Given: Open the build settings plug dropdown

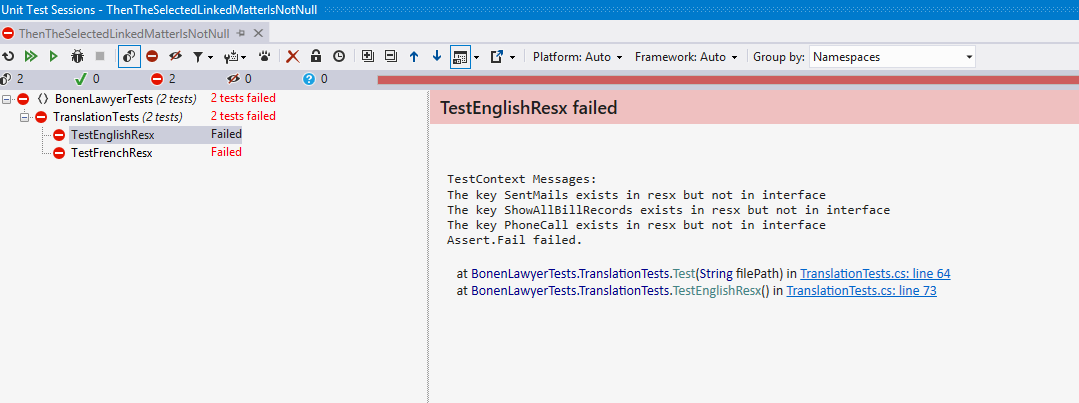Looking at the screenshot, I should (235, 57).
